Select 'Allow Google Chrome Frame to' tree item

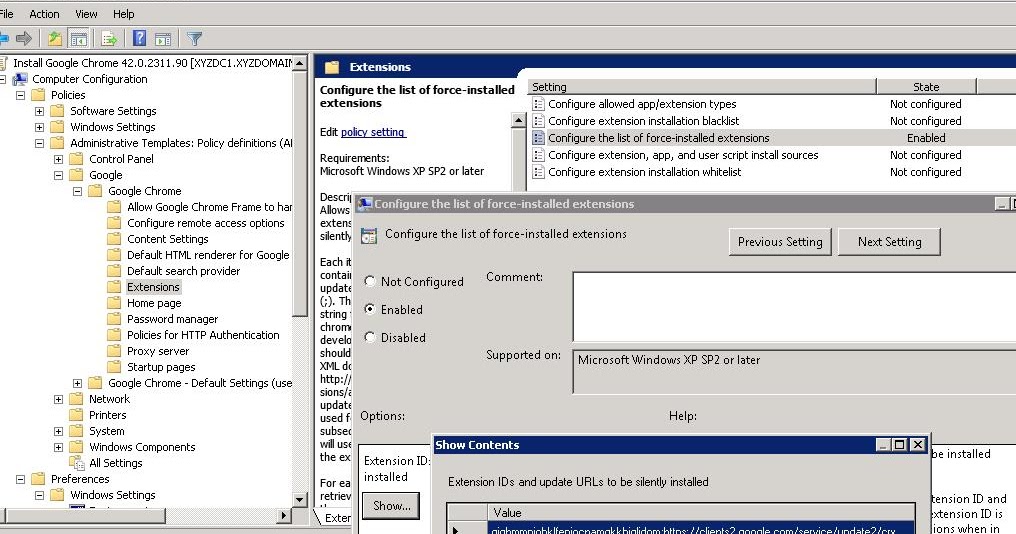pos(209,207)
